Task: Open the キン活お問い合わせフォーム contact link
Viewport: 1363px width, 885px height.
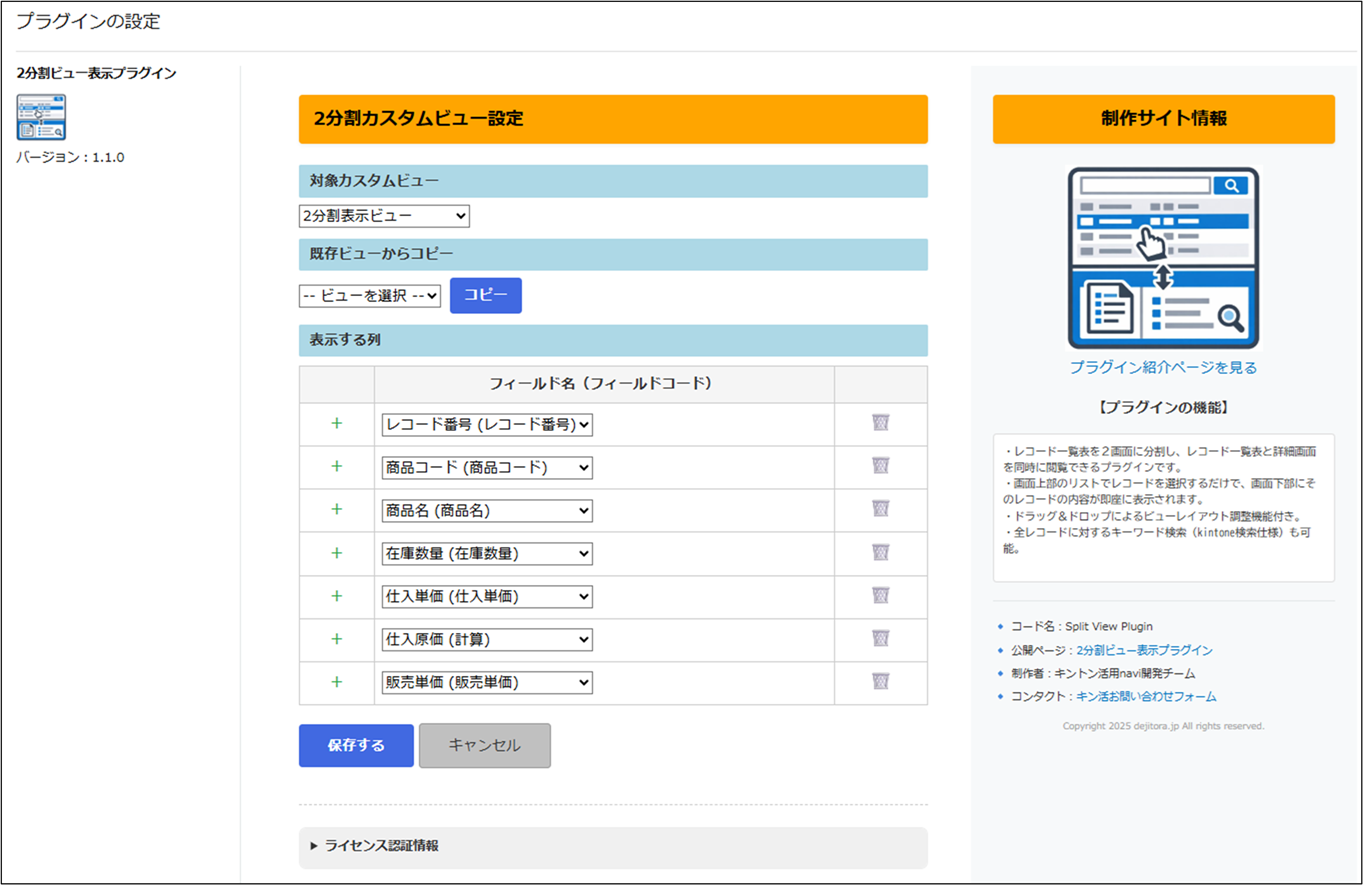Action: pos(1146,696)
